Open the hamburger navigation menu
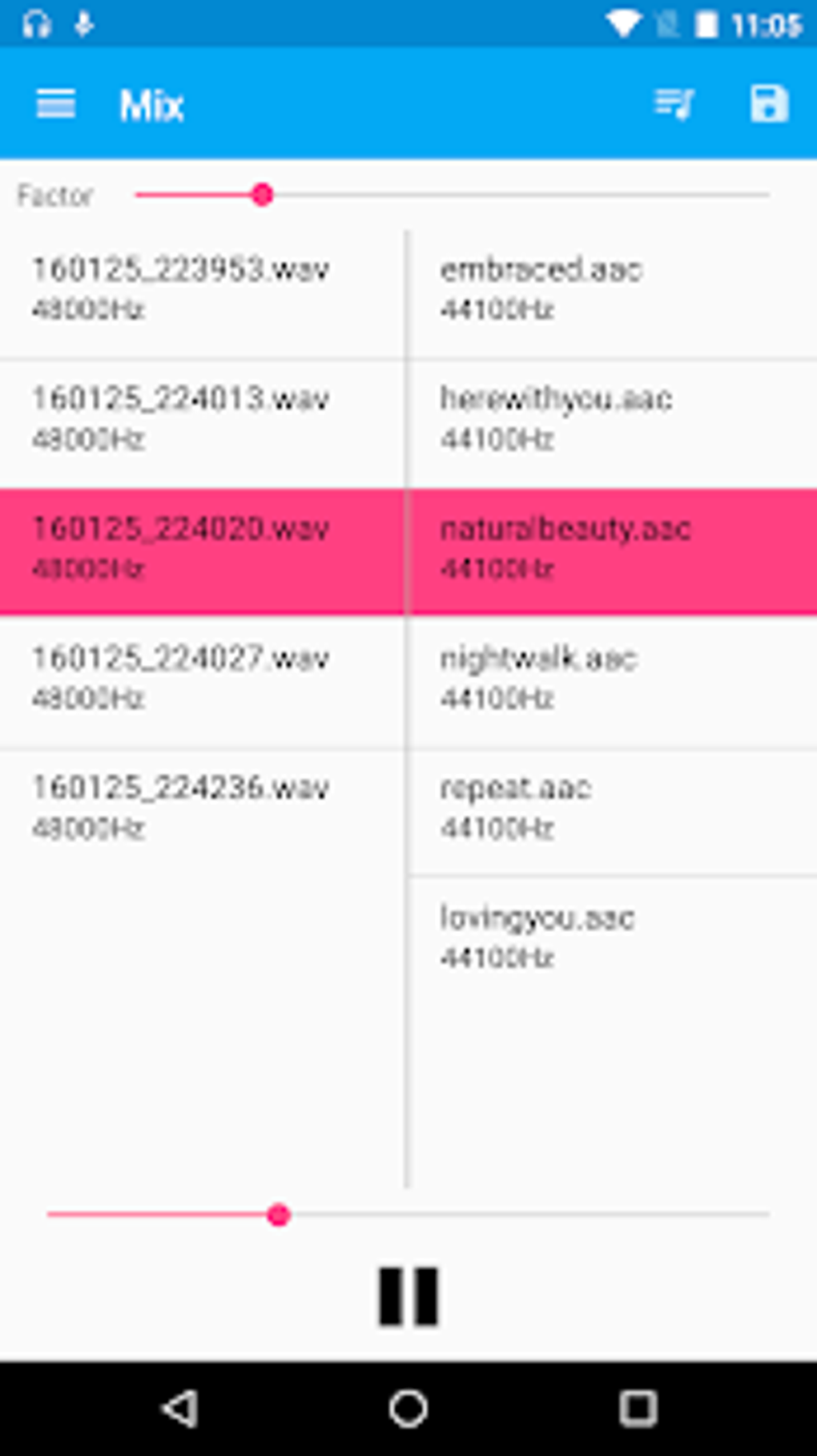The image size is (817, 1456). (56, 104)
